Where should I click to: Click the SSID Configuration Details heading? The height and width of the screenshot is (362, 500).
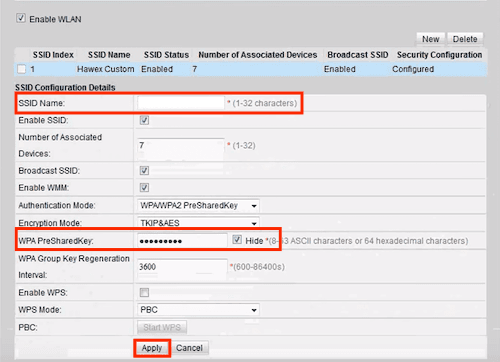[65, 87]
